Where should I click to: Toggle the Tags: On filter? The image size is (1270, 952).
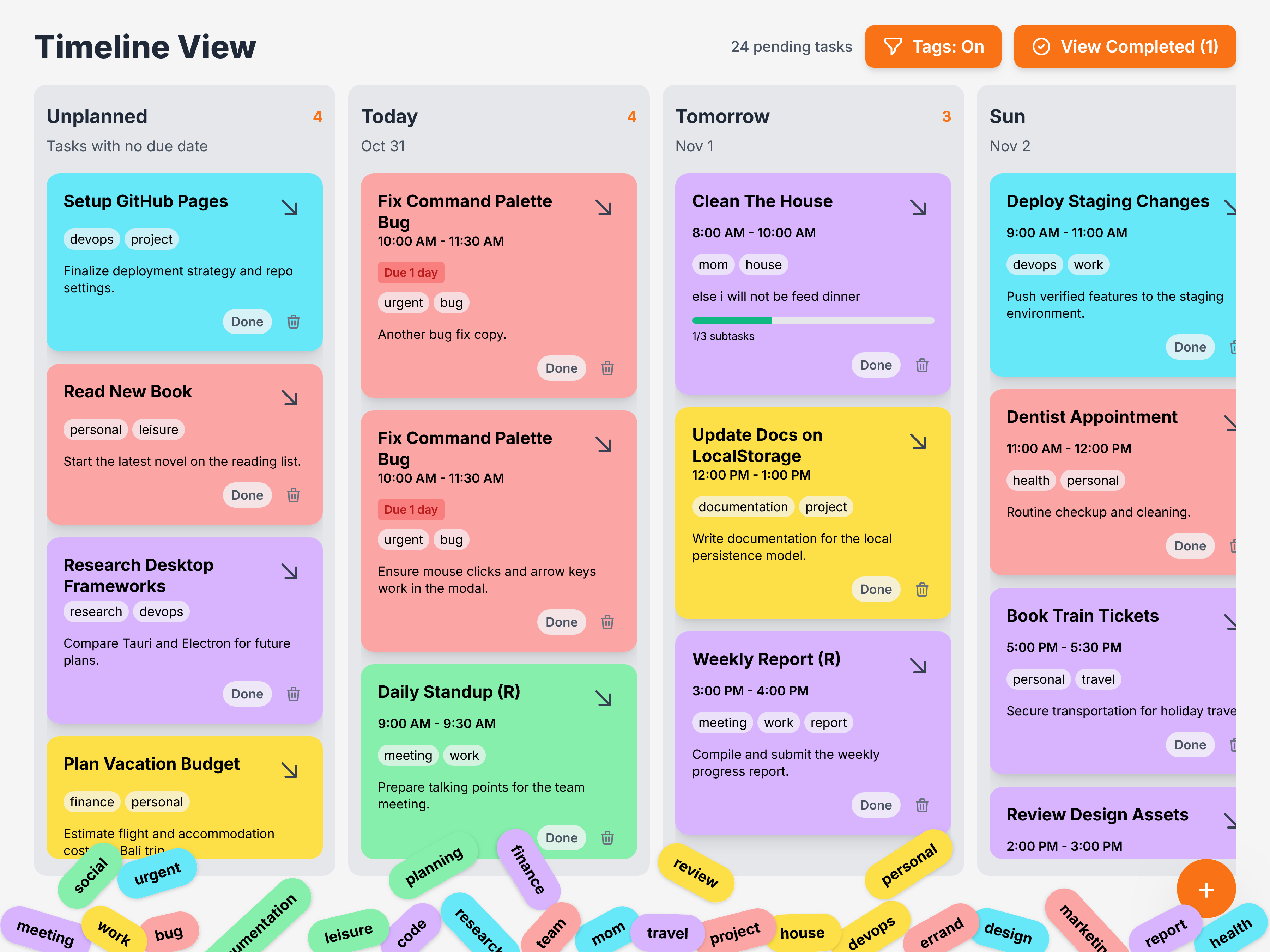click(933, 47)
